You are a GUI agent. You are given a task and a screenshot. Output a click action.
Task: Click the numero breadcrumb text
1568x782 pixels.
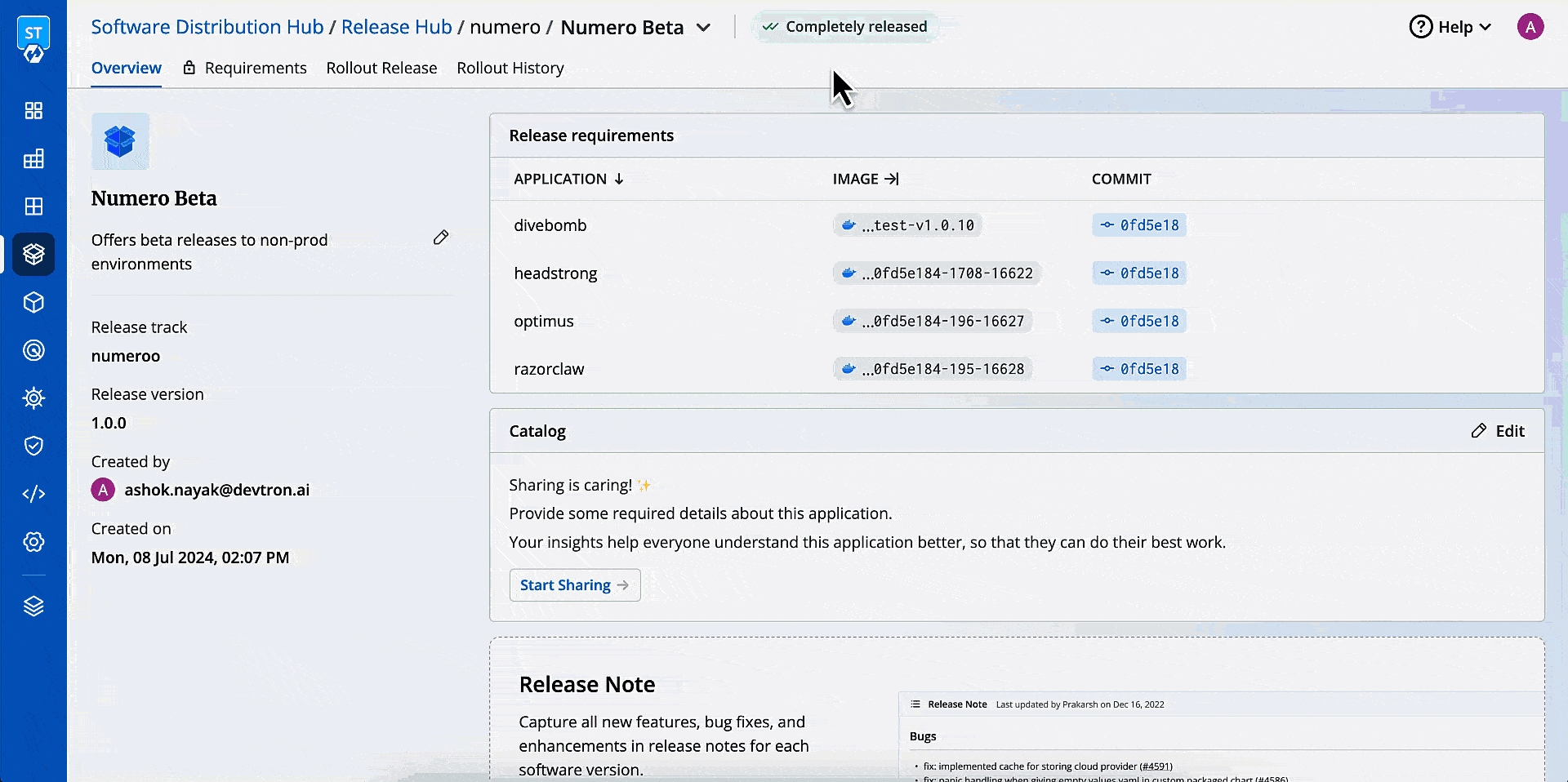pos(505,27)
